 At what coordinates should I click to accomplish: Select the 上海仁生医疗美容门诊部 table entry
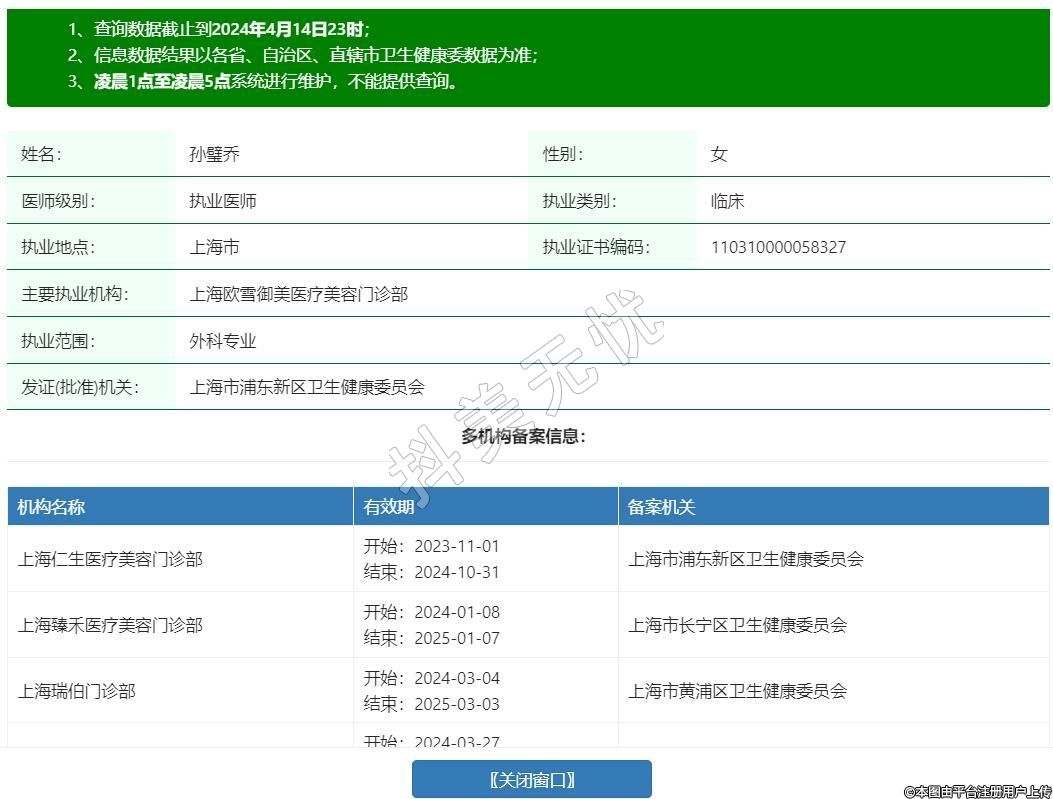(110, 559)
